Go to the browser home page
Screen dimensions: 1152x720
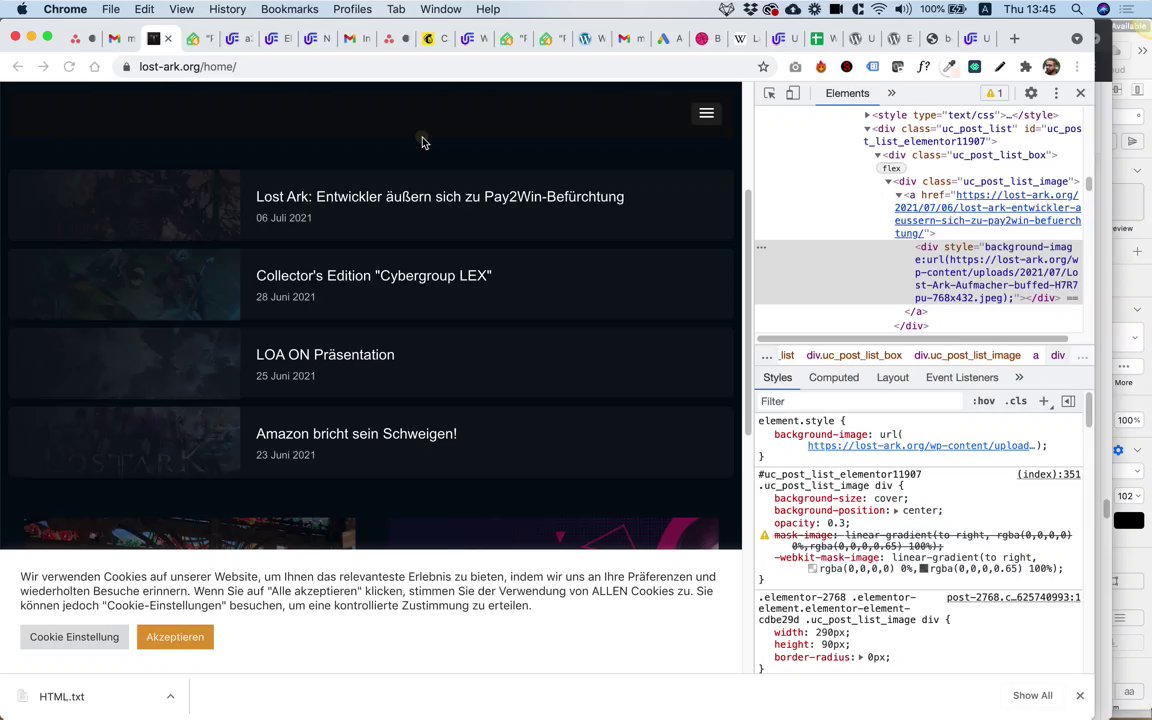pos(95,67)
